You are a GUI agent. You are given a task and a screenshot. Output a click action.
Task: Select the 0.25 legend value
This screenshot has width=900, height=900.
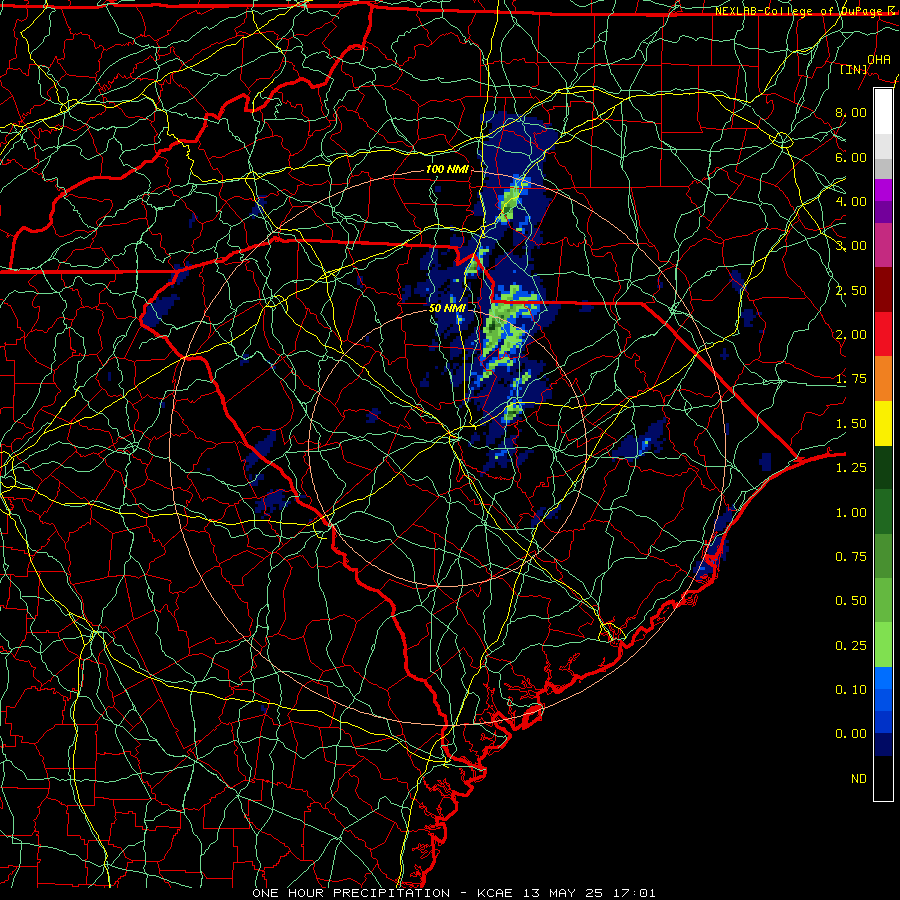click(851, 646)
